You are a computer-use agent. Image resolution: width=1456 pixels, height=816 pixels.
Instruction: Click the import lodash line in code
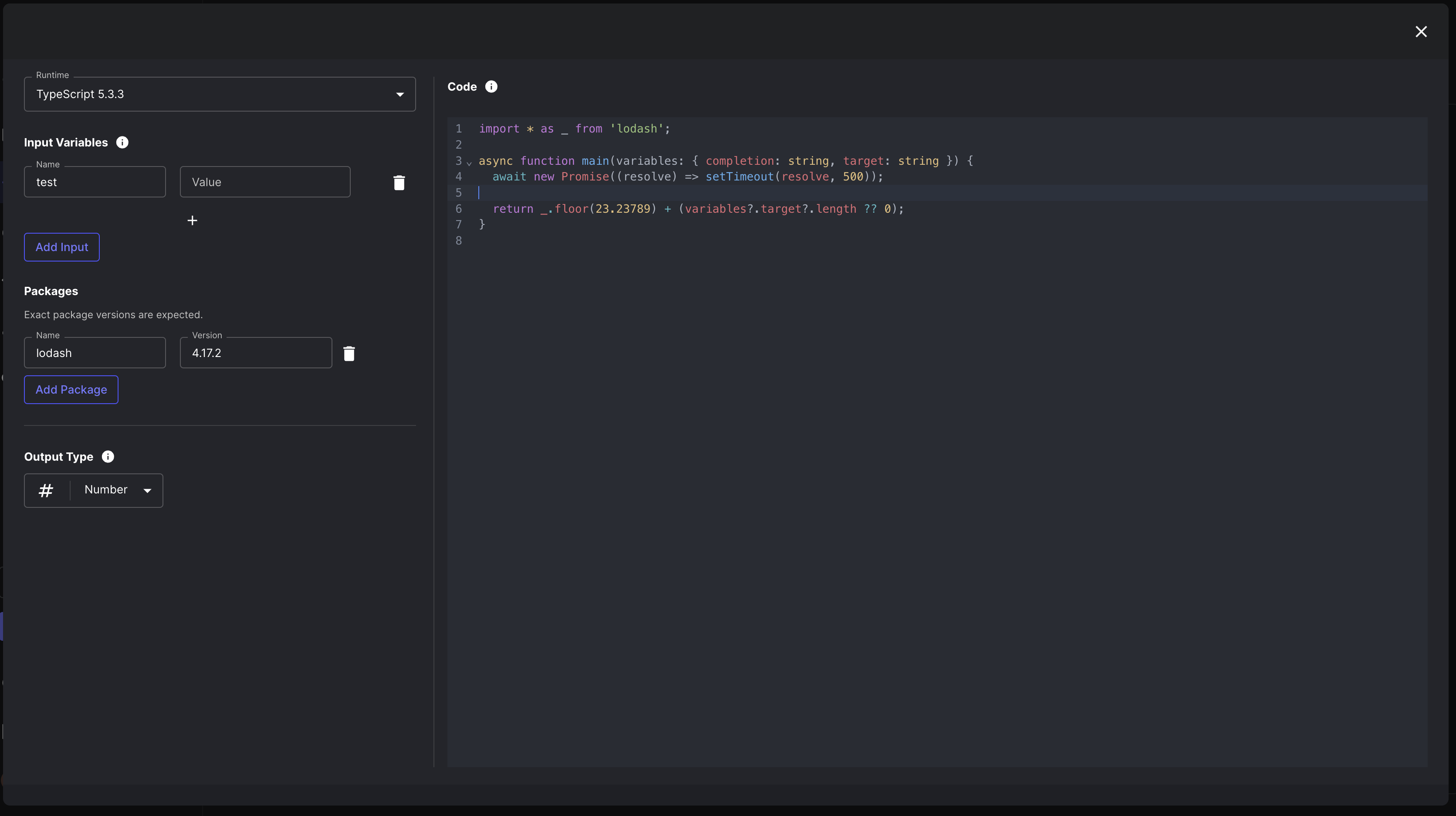[x=574, y=129]
